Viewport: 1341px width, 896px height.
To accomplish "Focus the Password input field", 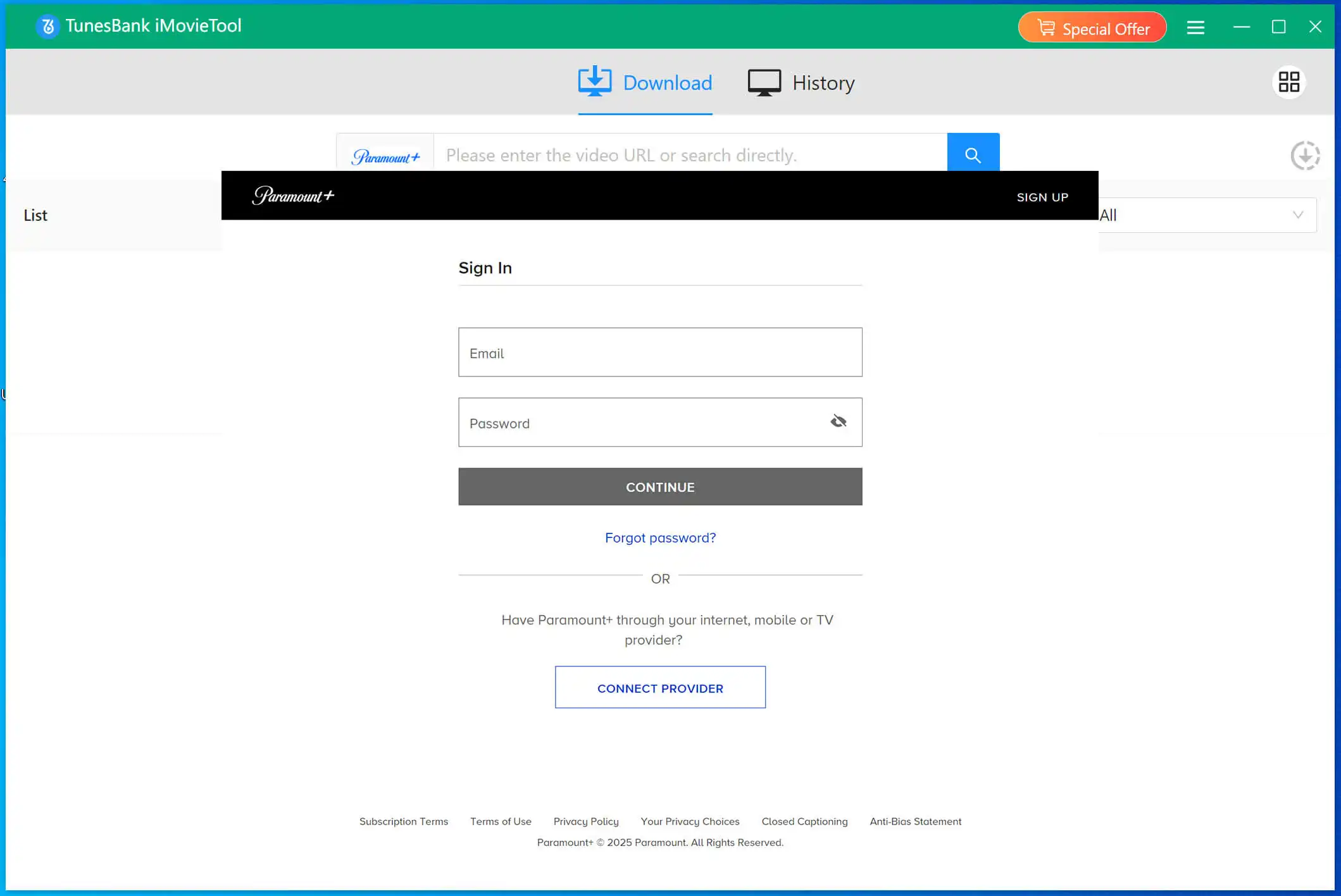I will 660,423.
